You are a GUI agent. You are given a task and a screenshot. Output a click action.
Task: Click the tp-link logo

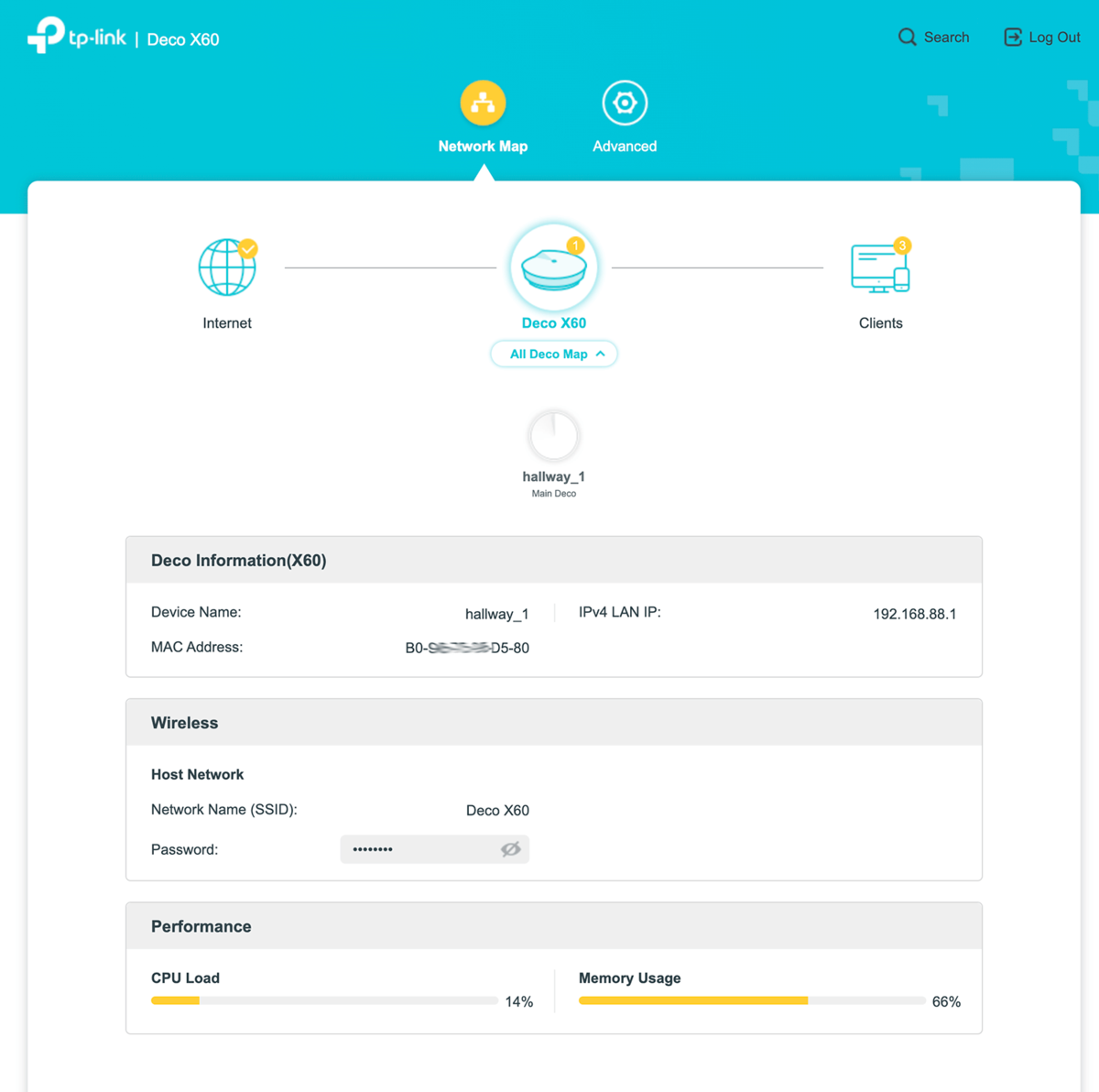77,36
